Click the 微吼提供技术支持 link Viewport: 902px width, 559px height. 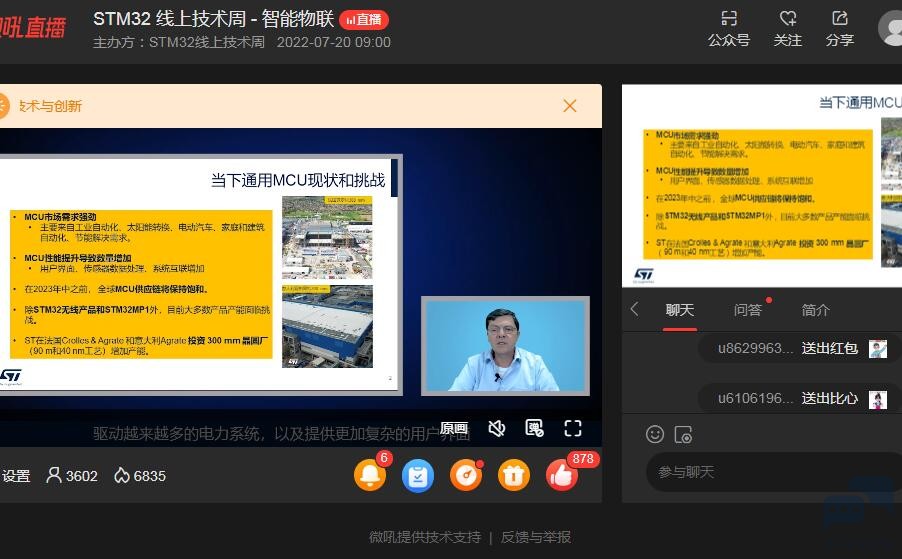coord(425,537)
